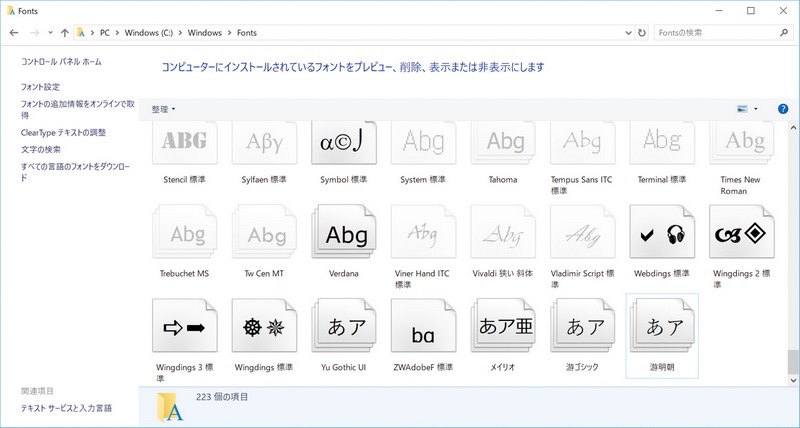Open the 整理 dropdown menu
Viewport: 800px width, 428px height.
pyautogui.click(x=163, y=109)
